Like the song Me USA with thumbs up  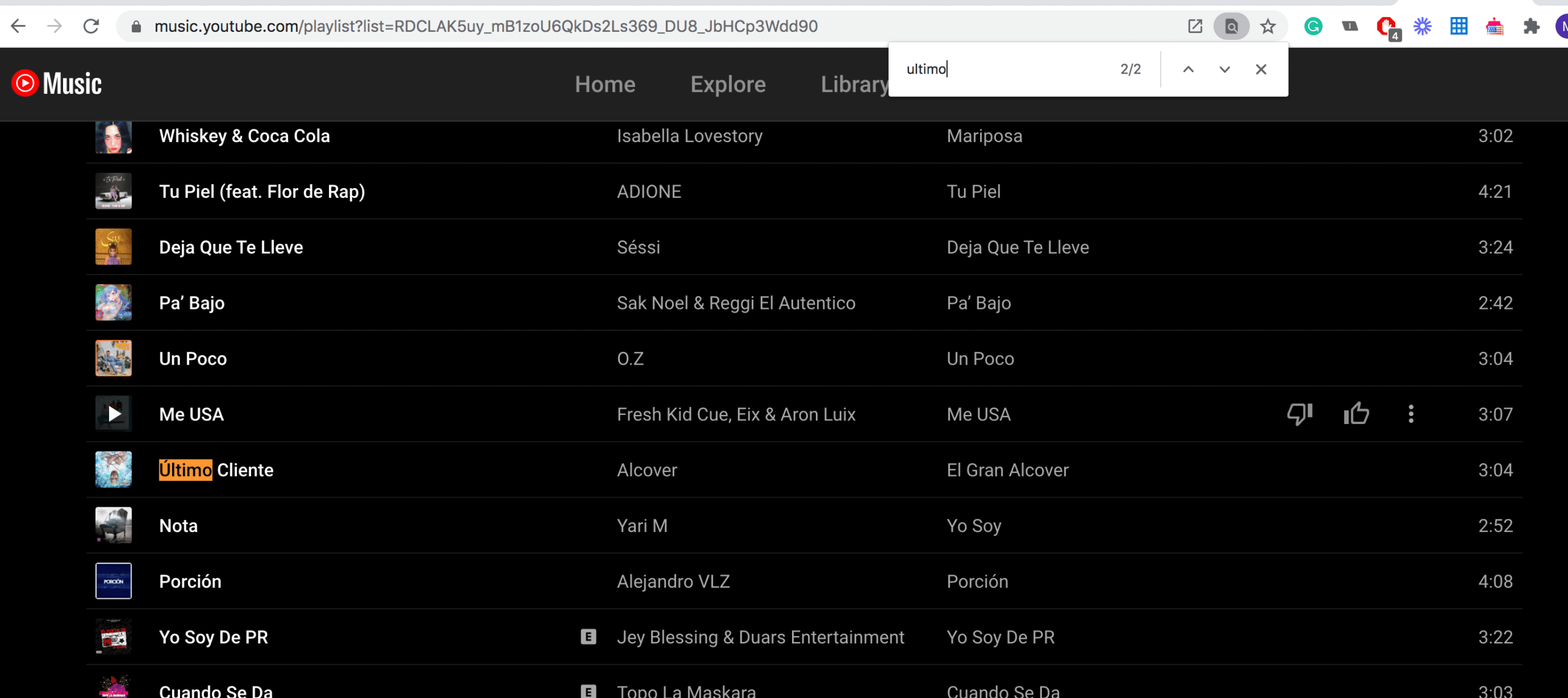point(1356,414)
